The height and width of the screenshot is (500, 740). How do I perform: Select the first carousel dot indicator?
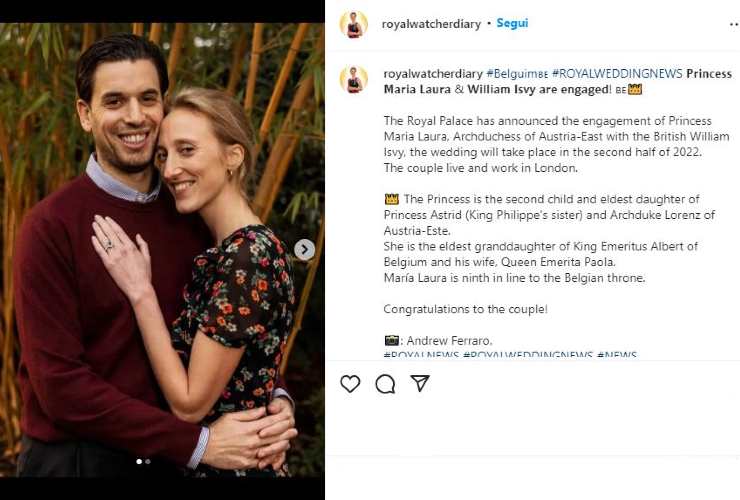tap(139, 462)
